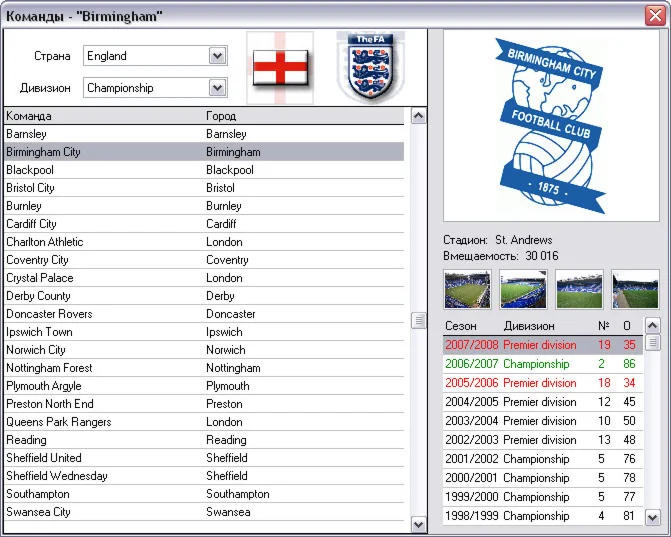
Task: Click the О points column header
Action: [x=627, y=326]
